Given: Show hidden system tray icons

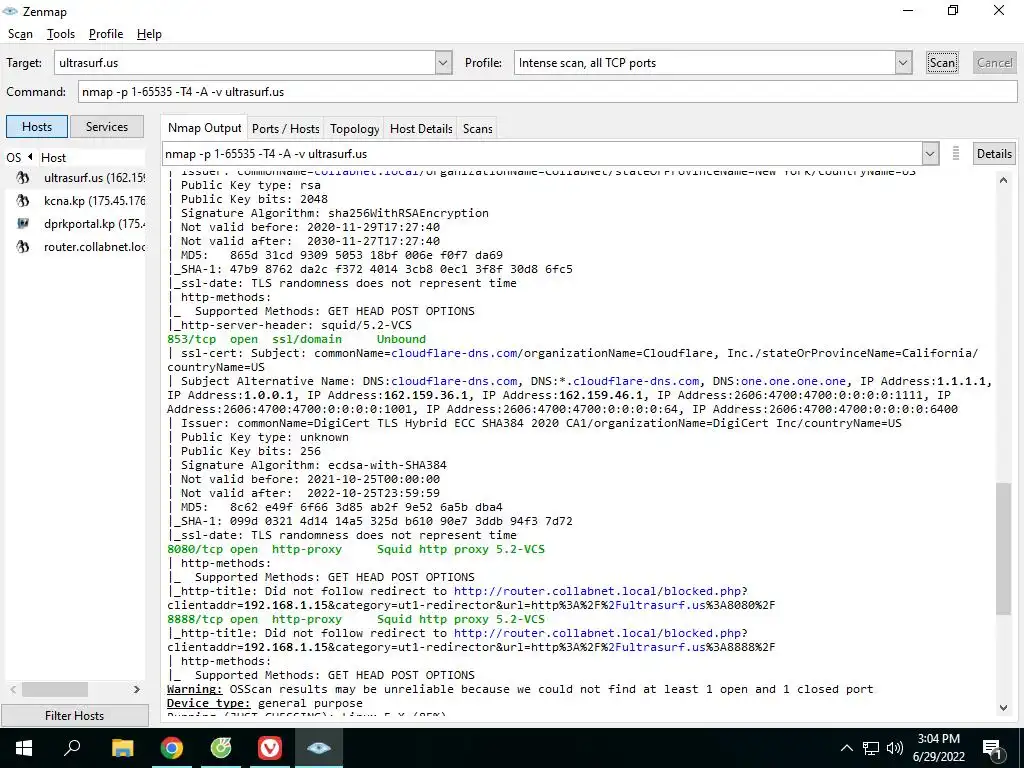Looking at the screenshot, I should tap(846, 748).
